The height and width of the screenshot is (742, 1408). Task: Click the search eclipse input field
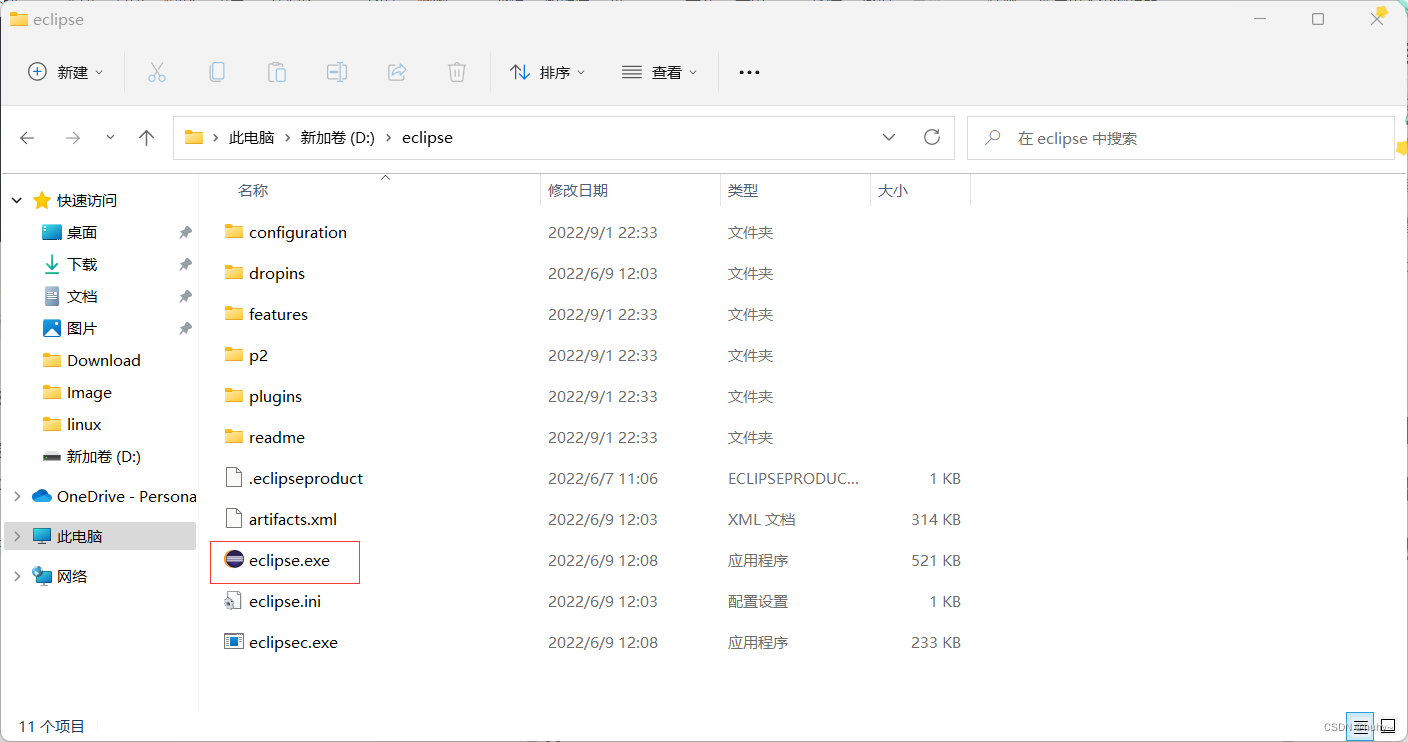tap(1180, 138)
